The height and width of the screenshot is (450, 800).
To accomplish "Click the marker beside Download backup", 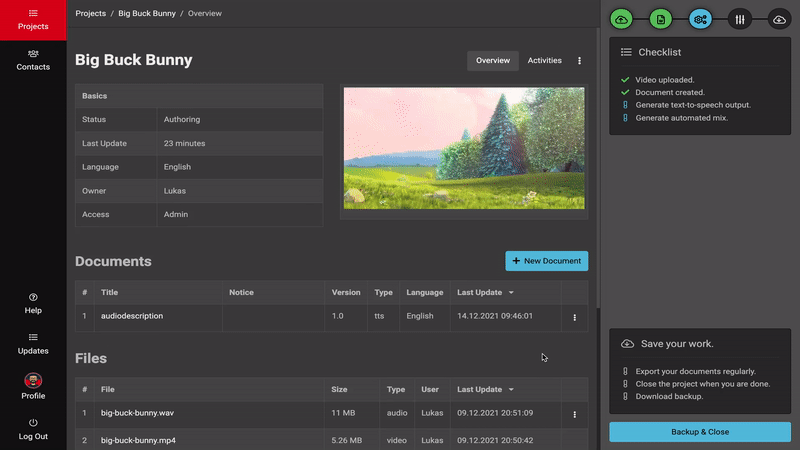I will [x=625, y=396].
